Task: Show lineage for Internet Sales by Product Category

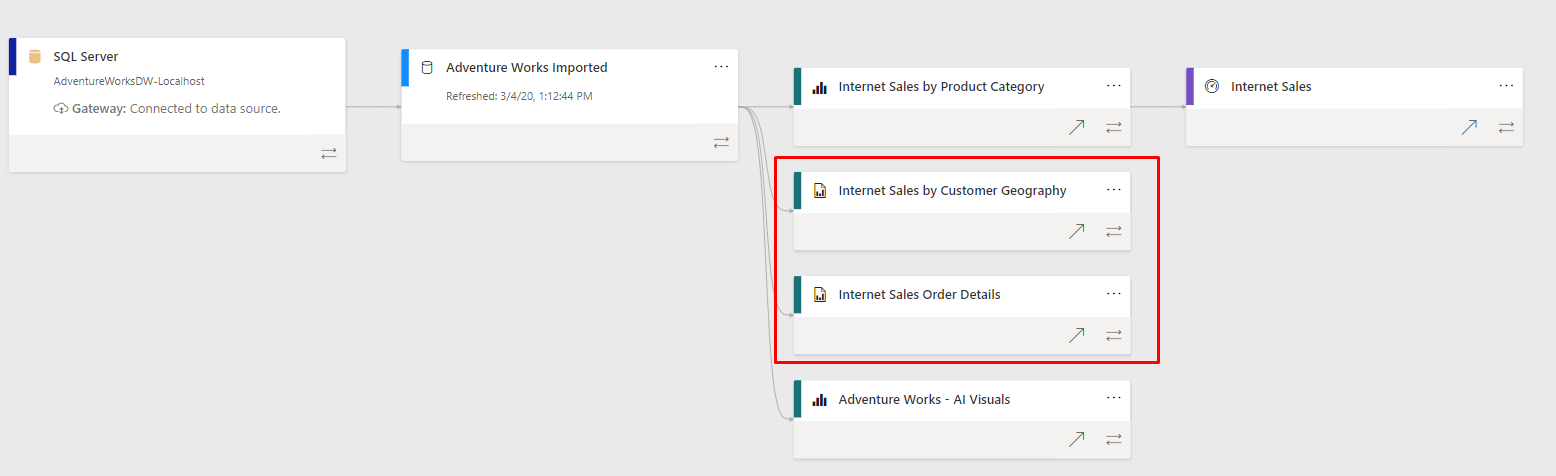Action: click(x=1114, y=127)
